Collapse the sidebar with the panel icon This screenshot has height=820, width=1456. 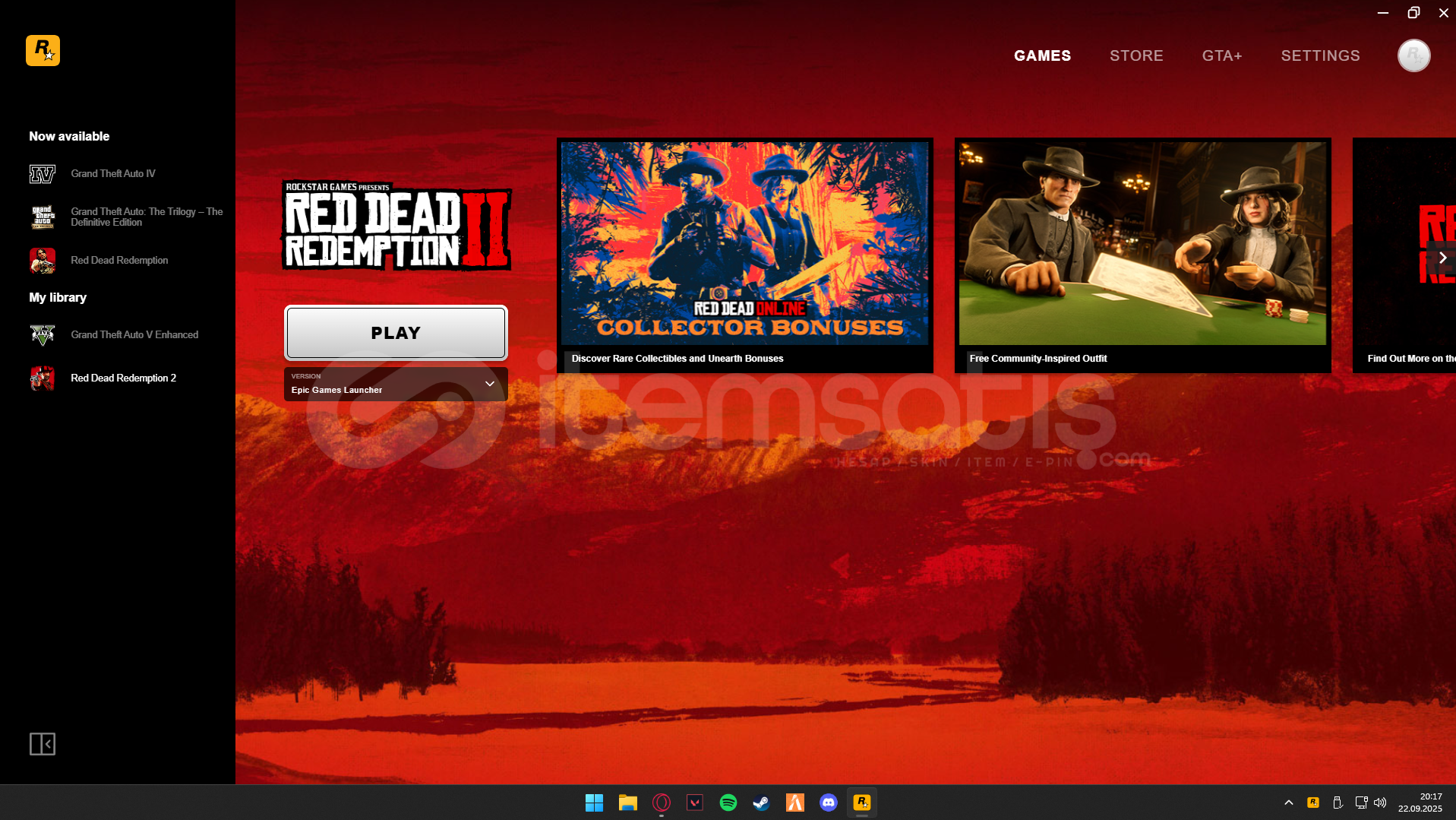pos(43,744)
